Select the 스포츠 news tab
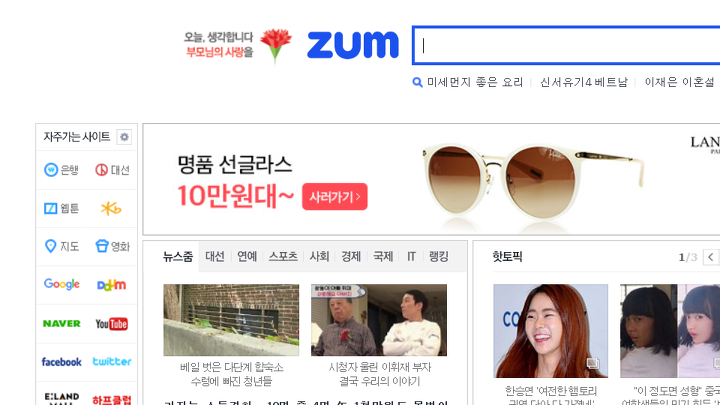 click(283, 256)
